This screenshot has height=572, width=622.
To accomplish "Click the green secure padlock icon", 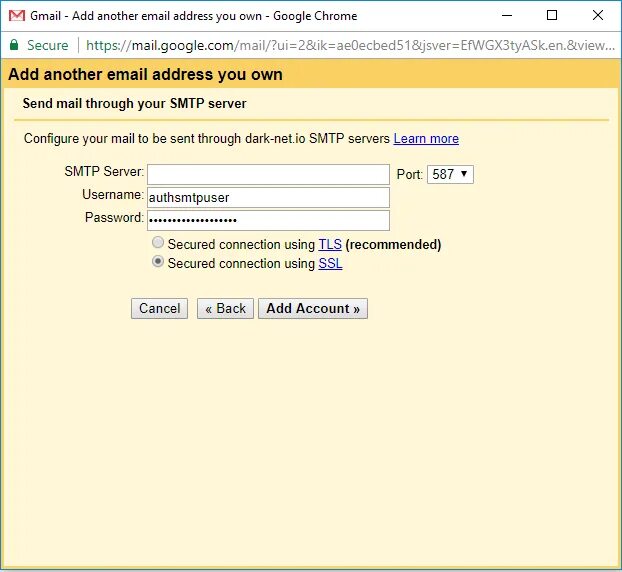I will coord(14,45).
